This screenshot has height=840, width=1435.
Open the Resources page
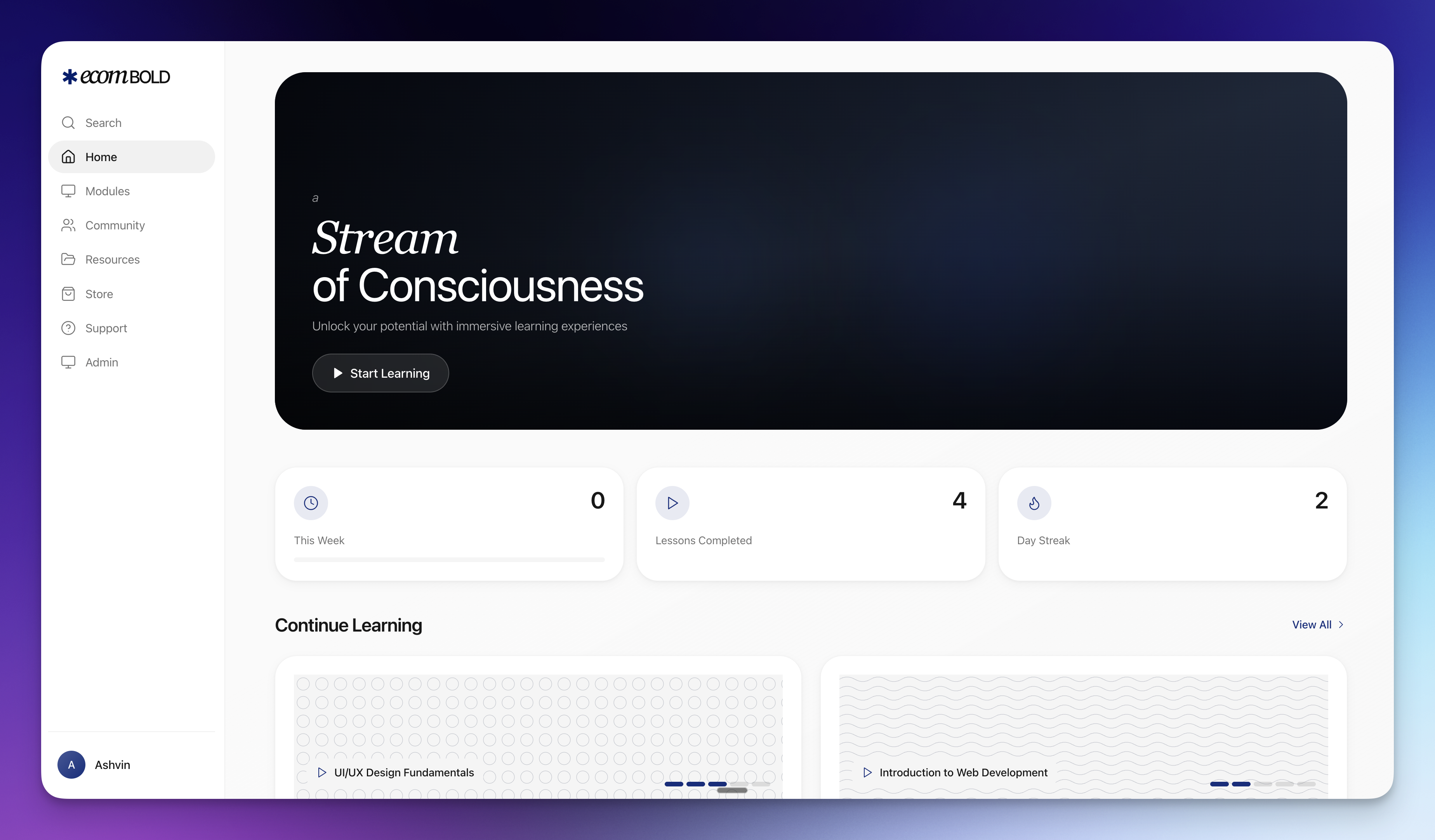coord(132,259)
